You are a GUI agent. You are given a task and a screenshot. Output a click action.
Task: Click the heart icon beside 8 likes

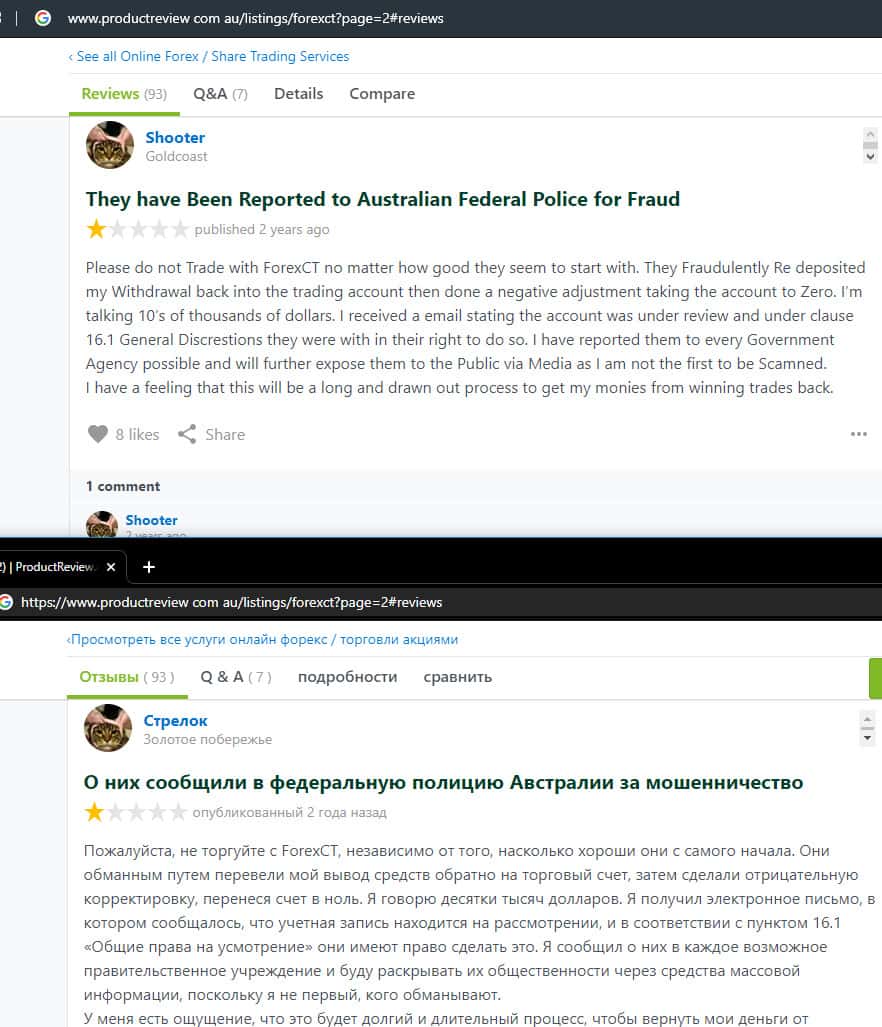[98, 434]
